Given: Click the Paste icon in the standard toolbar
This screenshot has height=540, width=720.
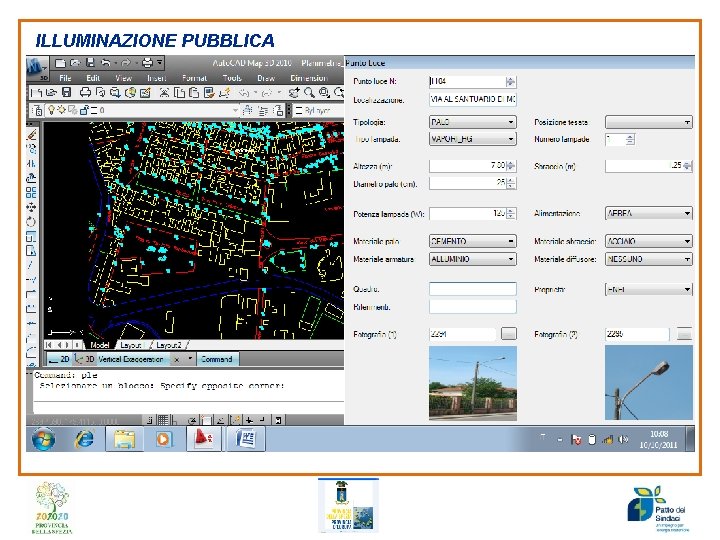Looking at the screenshot, I should tap(194, 93).
